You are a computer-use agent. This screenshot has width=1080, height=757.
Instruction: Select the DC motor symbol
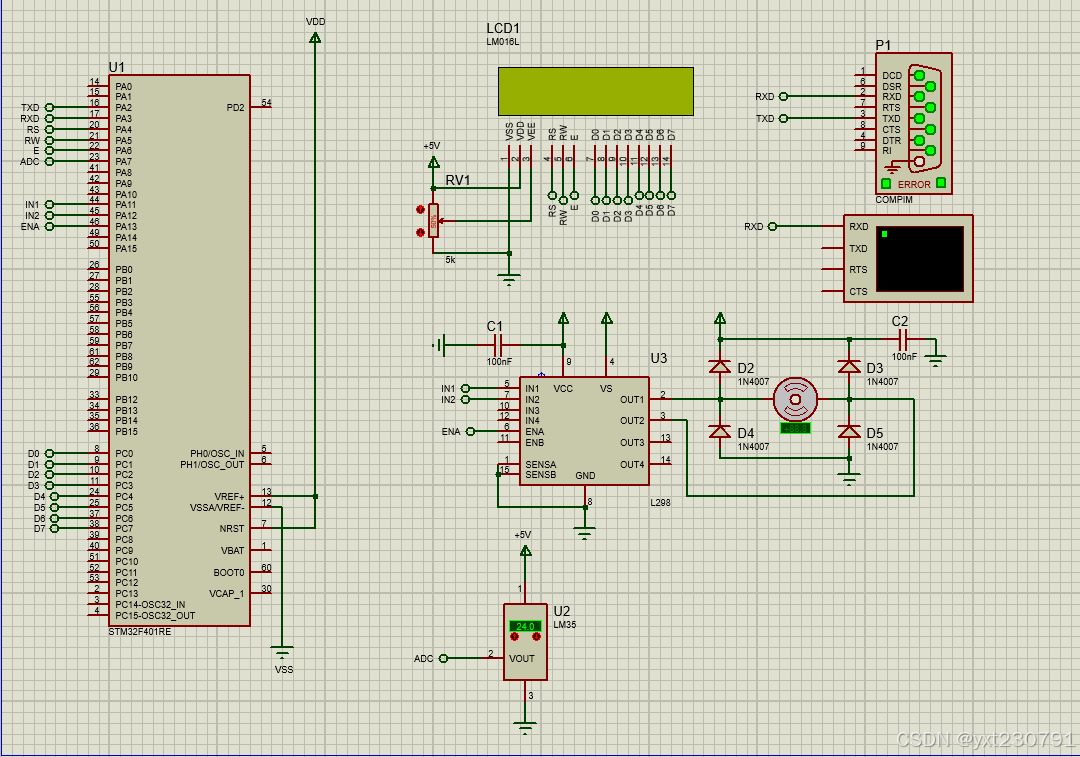pyautogui.click(x=796, y=400)
